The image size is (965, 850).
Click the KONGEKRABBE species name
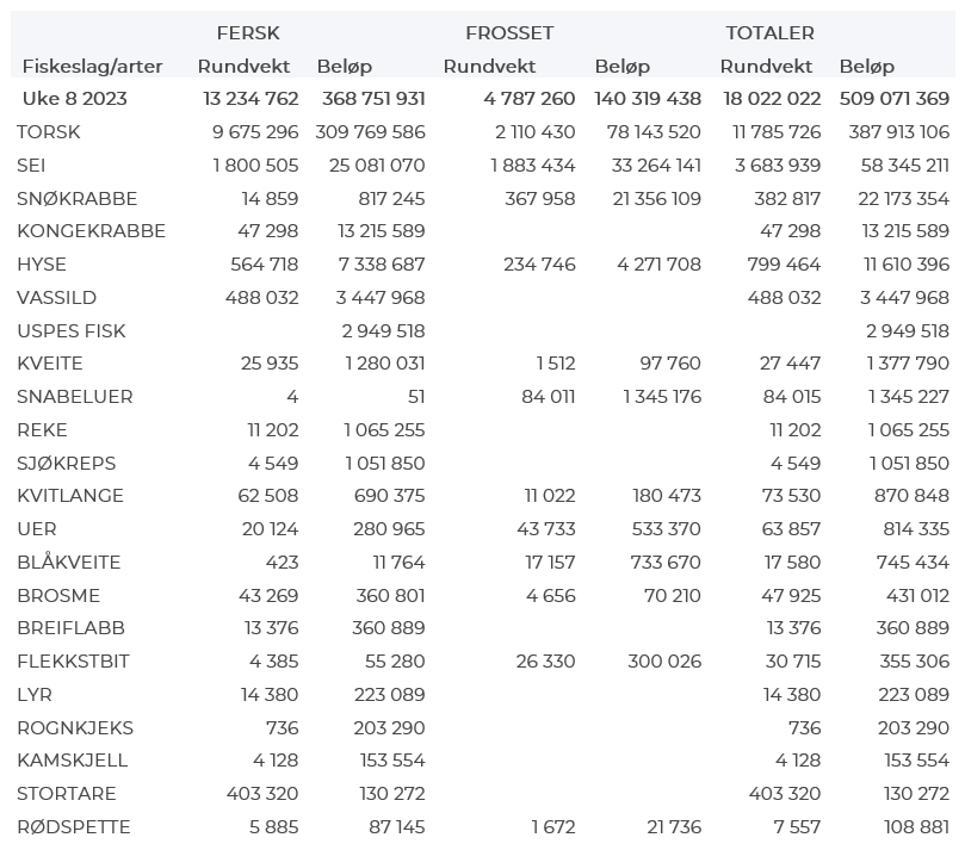[x=91, y=231]
